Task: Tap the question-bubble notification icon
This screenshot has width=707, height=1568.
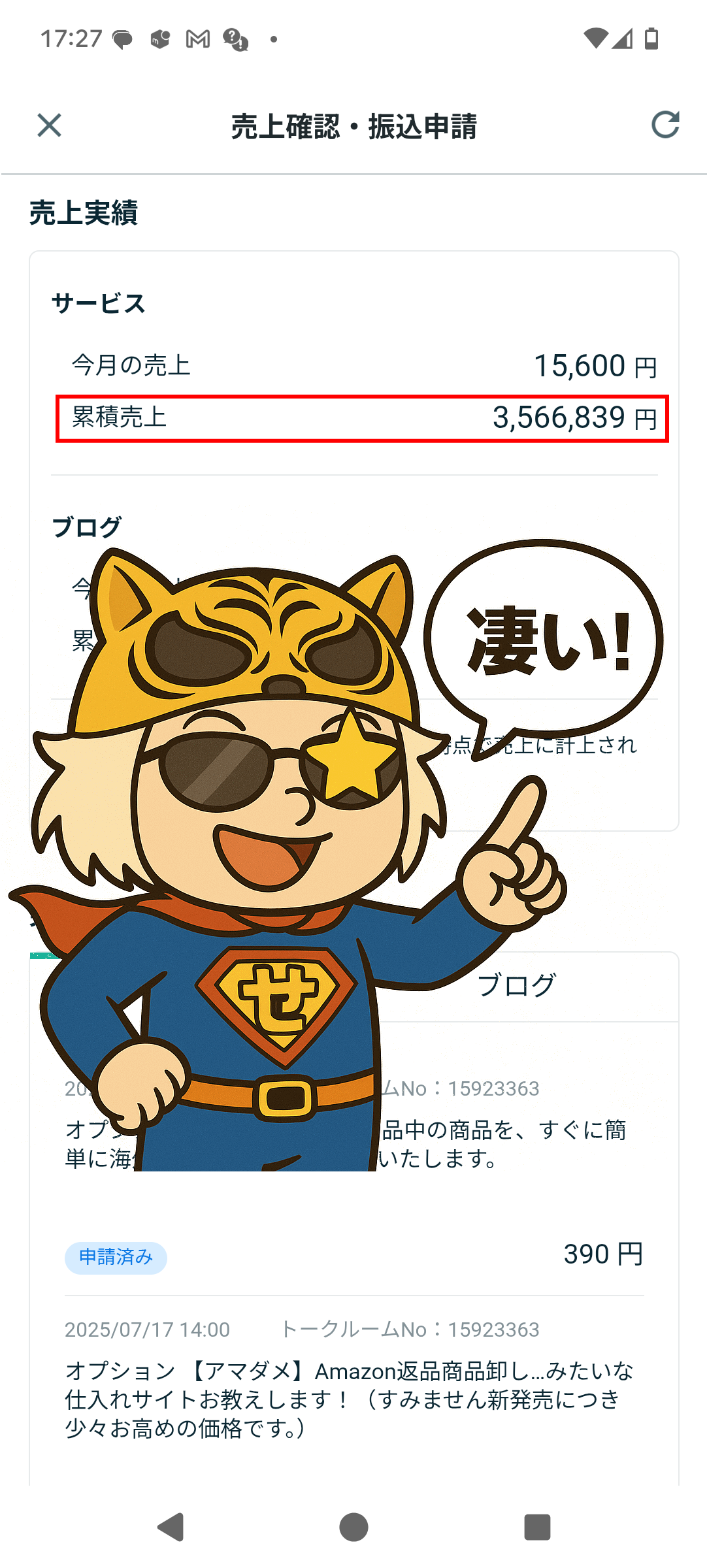Action: [235, 40]
